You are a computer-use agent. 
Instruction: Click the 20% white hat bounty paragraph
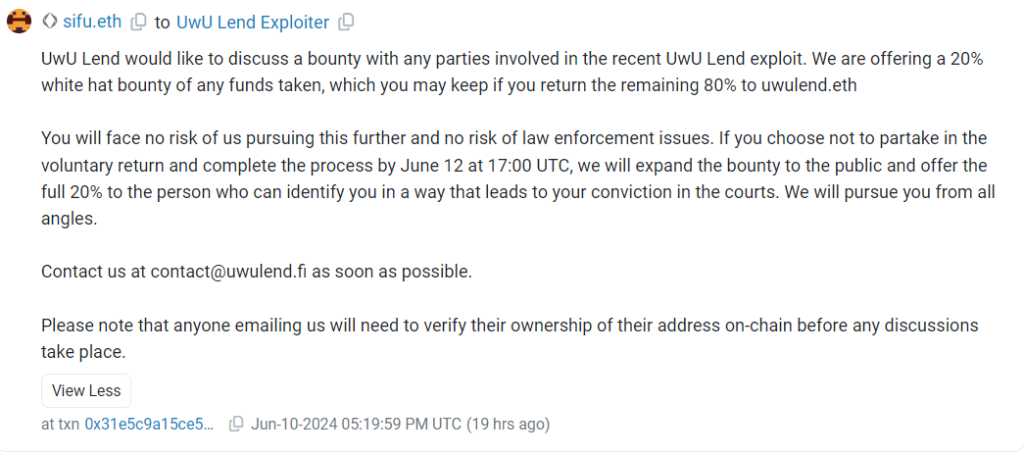coord(500,72)
